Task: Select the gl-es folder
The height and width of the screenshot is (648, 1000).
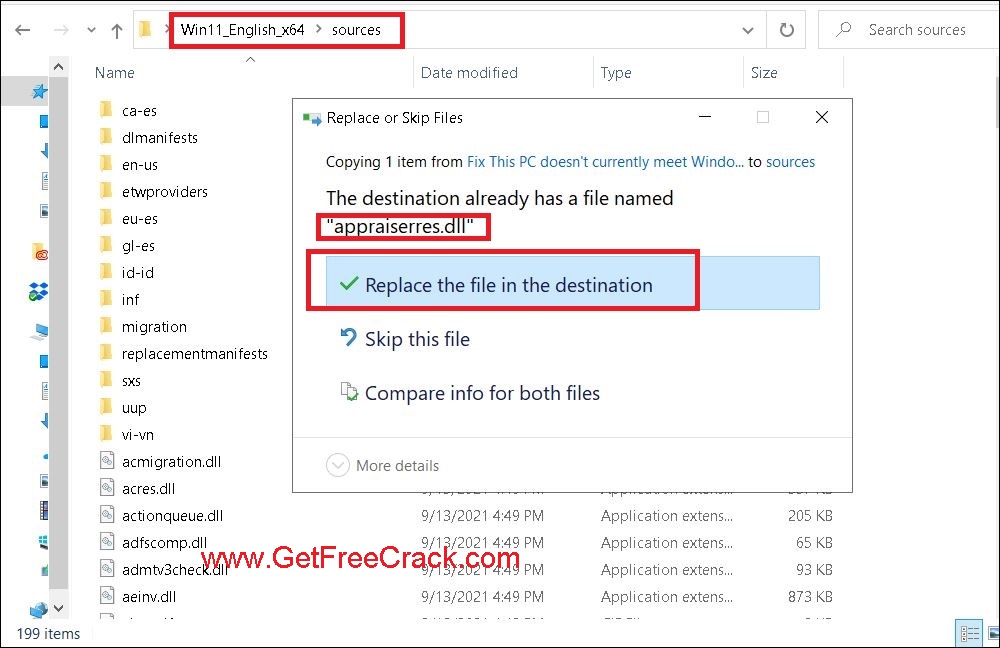Action: click(138, 246)
